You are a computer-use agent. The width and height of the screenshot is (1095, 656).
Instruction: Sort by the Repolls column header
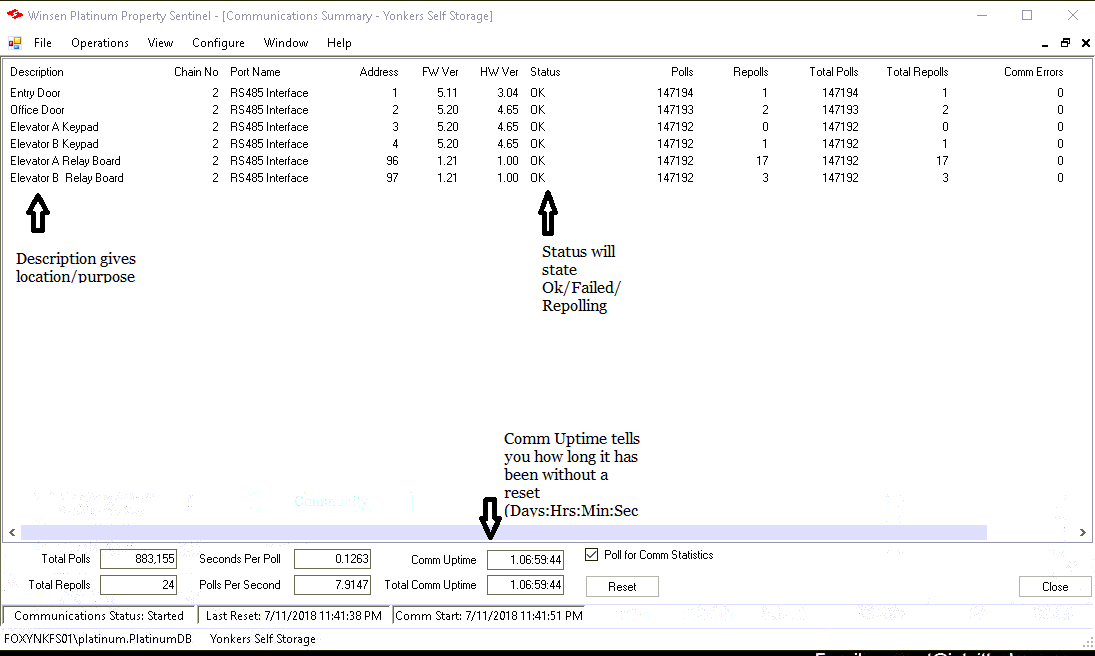click(750, 72)
